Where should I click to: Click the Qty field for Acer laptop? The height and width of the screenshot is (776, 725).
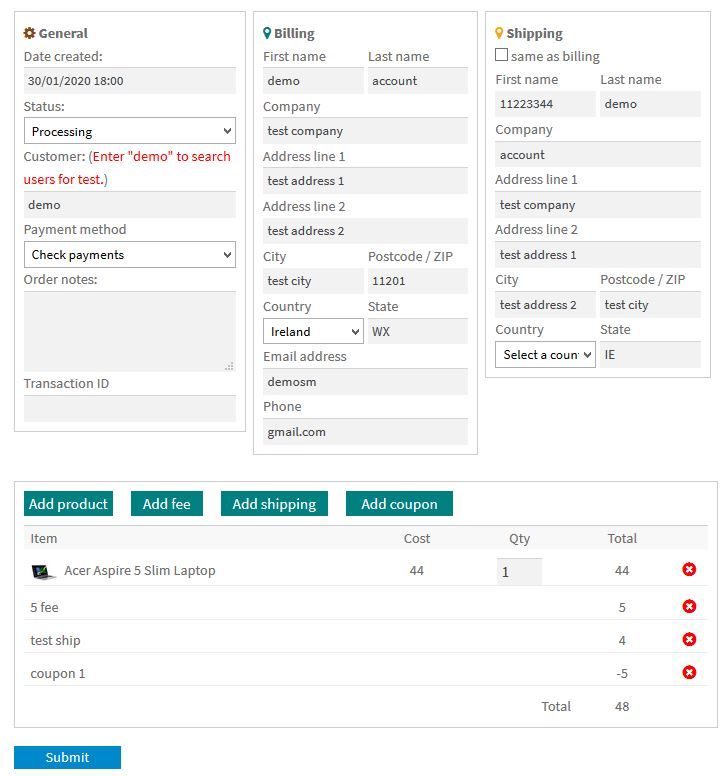(x=519, y=572)
